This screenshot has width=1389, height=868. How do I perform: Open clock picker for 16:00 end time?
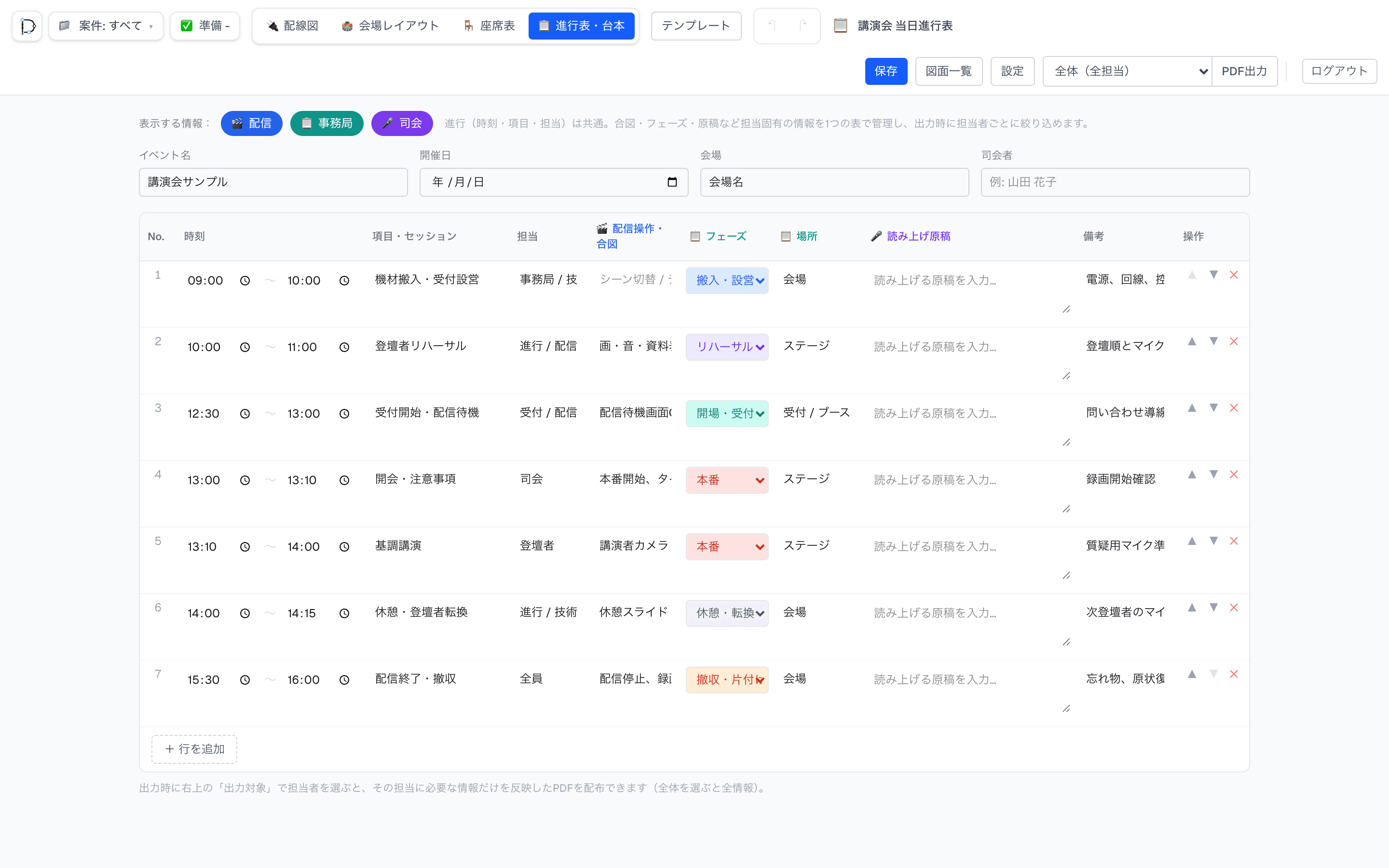[x=344, y=680]
